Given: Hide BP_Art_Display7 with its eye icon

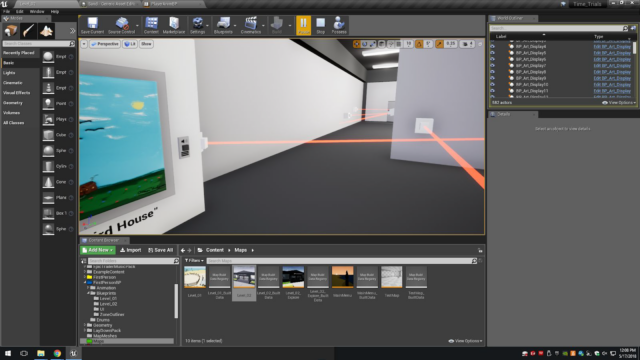Looking at the screenshot, I should (x=492, y=65).
